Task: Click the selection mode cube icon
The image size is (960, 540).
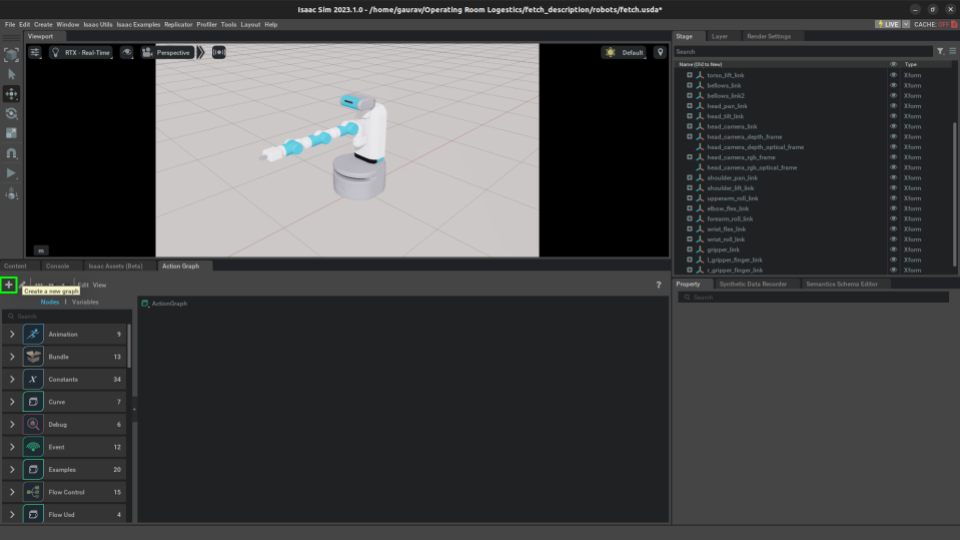Action: click(12, 54)
